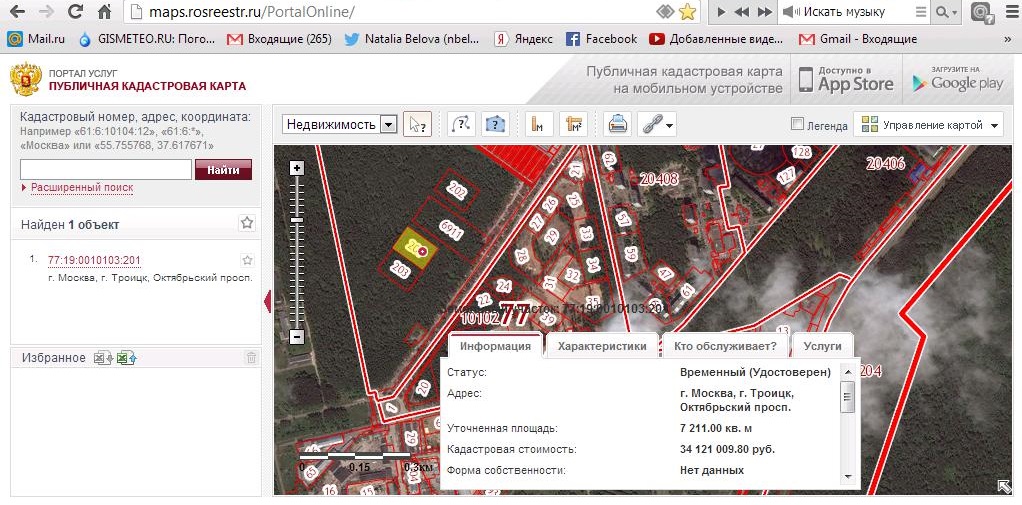Expand popup with corner resize arrow

click(1003, 485)
